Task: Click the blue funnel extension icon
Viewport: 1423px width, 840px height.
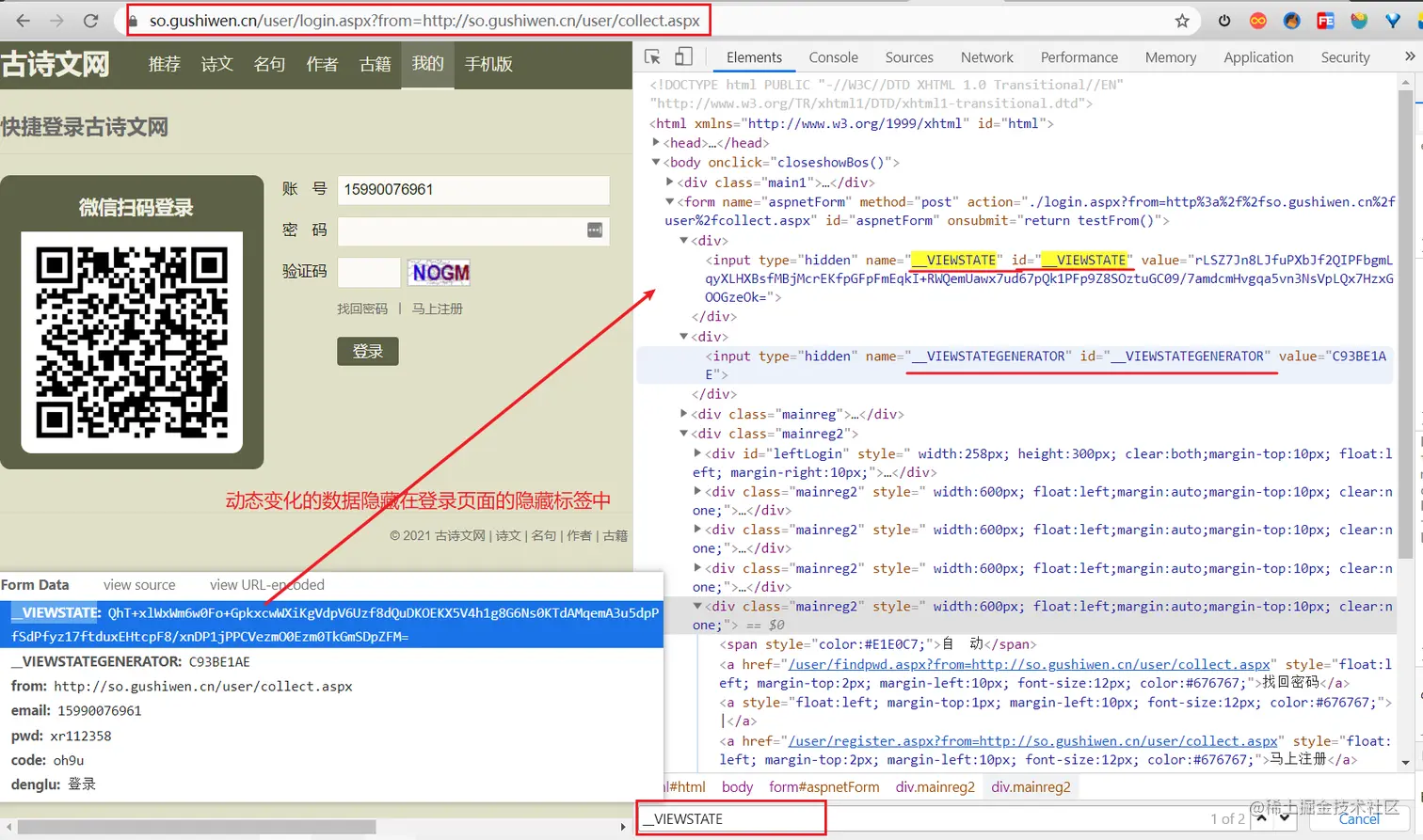Action: [x=1393, y=21]
